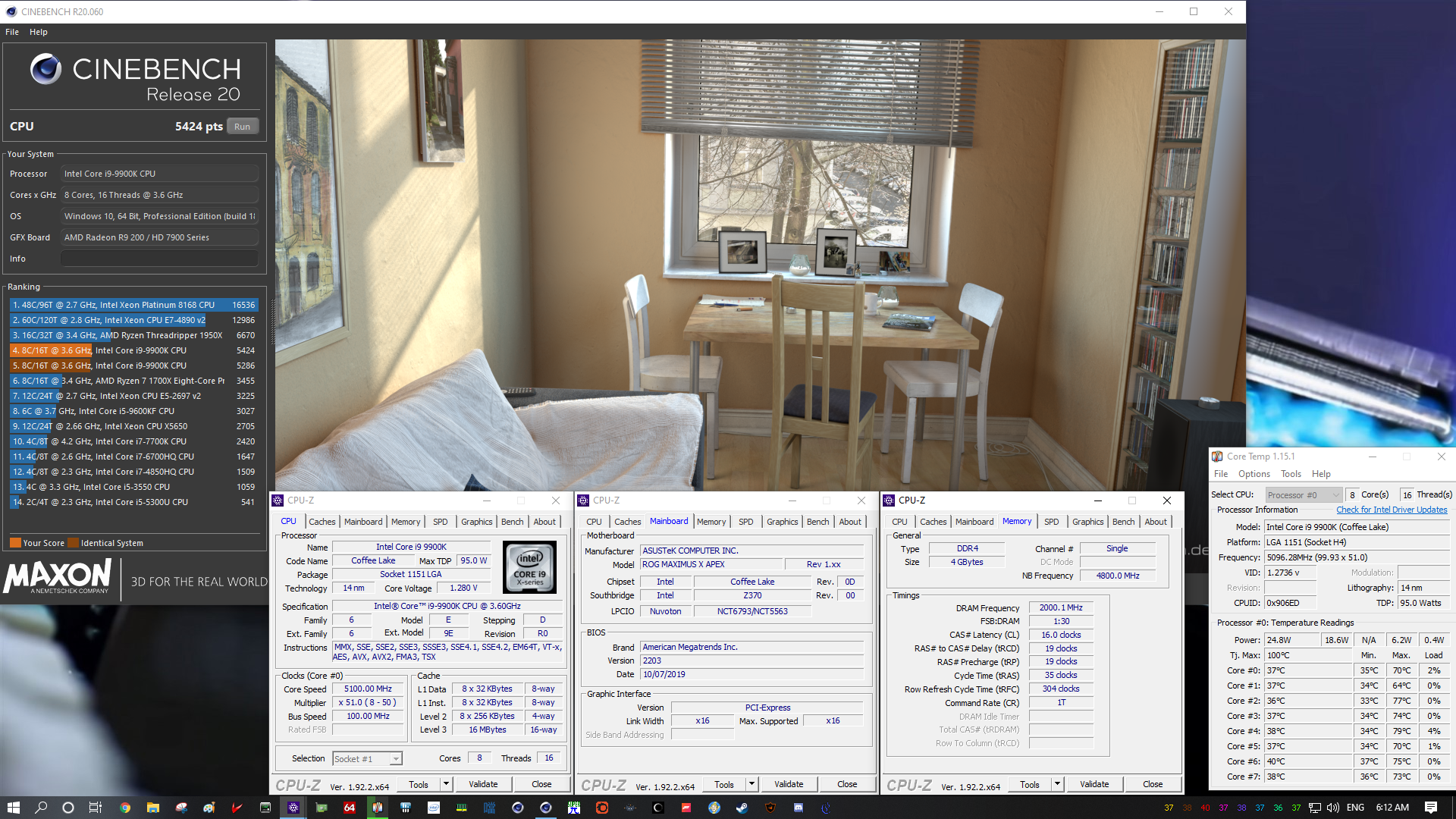Click the green RAM stick icon on taskbar
This screenshot has width=1456, height=819.
click(461, 808)
